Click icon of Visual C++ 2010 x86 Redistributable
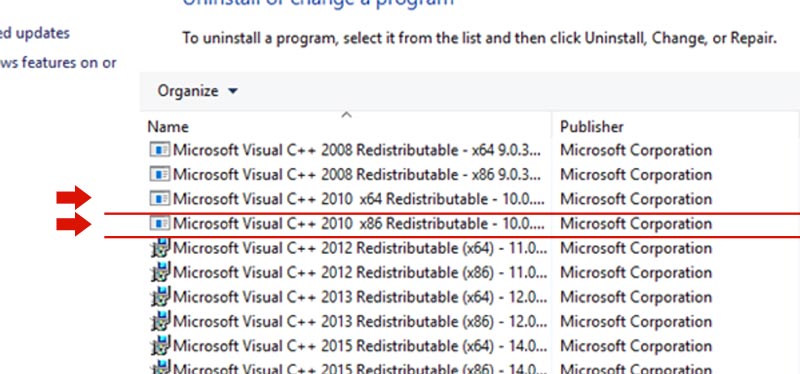Image resolution: width=800 pixels, height=374 pixels. (160, 223)
